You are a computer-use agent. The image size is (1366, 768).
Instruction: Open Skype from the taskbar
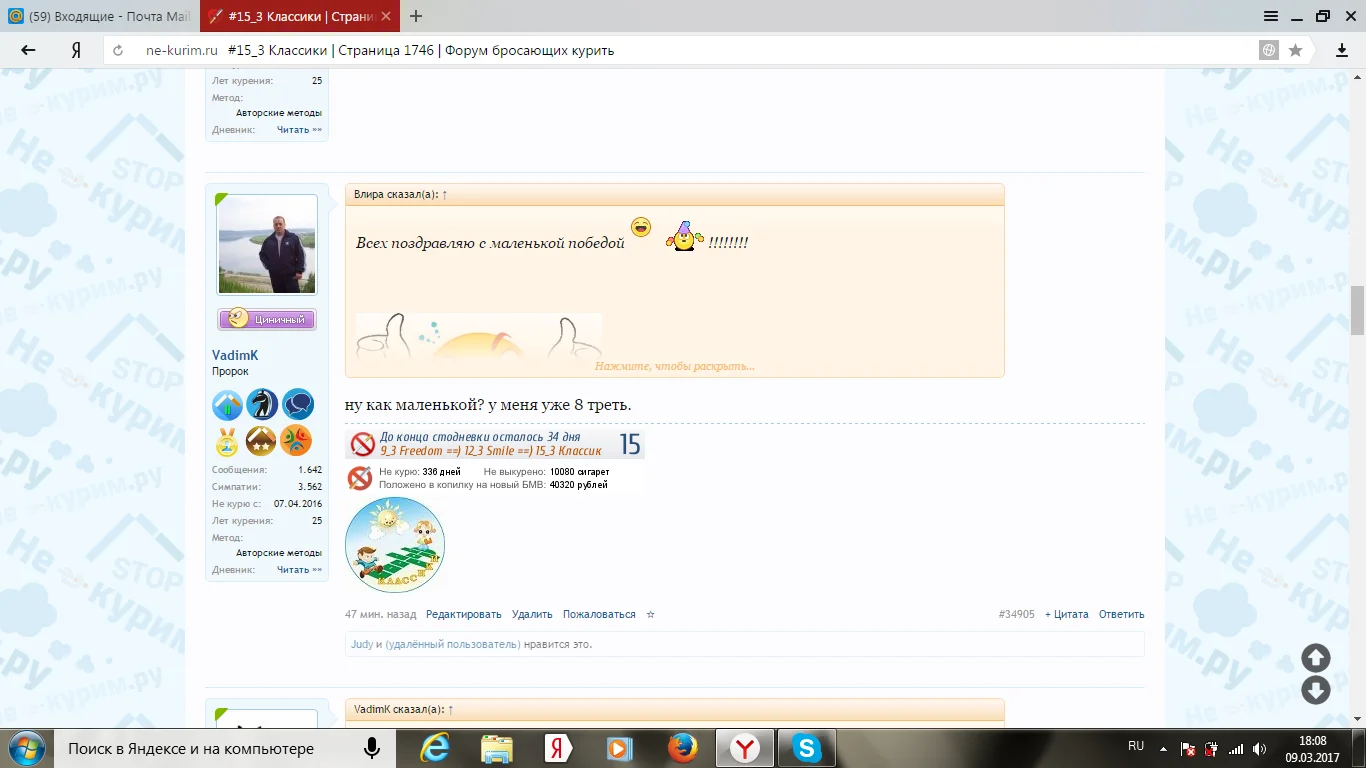807,748
